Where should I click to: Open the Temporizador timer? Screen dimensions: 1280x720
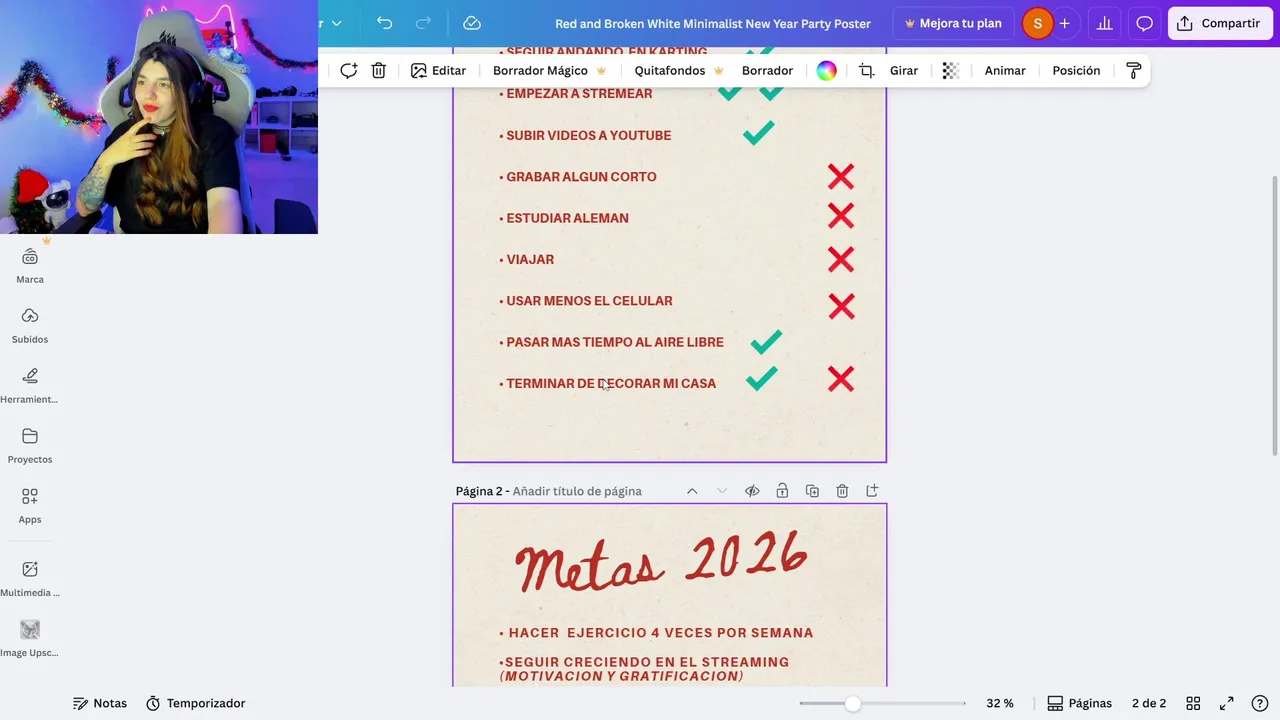click(x=195, y=703)
